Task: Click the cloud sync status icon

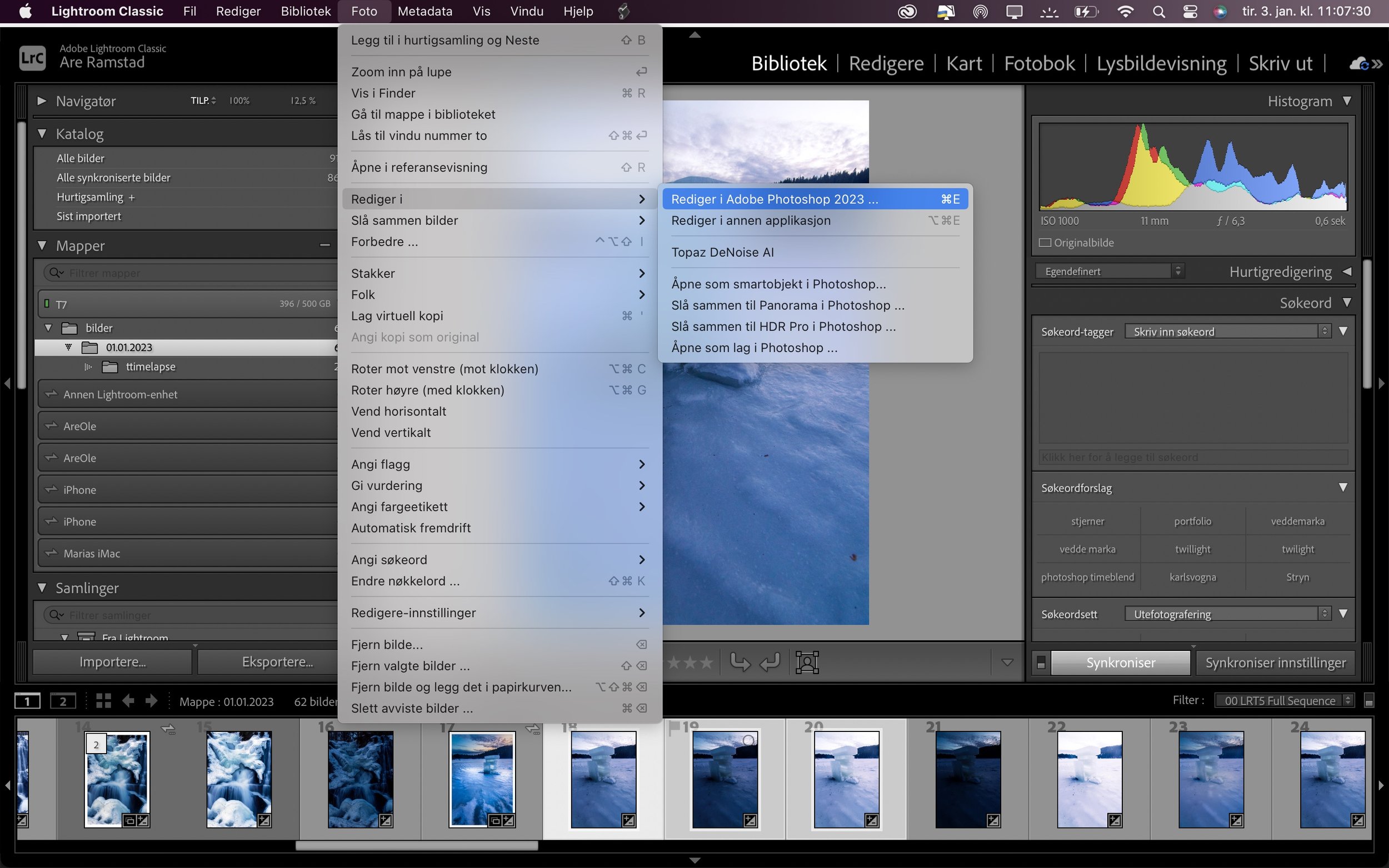Action: [1360, 64]
